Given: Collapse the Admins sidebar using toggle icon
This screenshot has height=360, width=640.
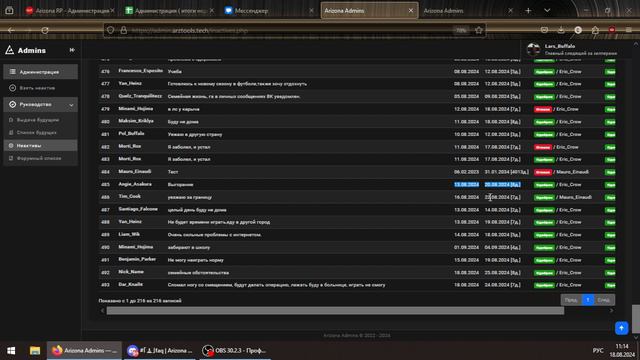Looking at the screenshot, I should click(x=72, y=50).
